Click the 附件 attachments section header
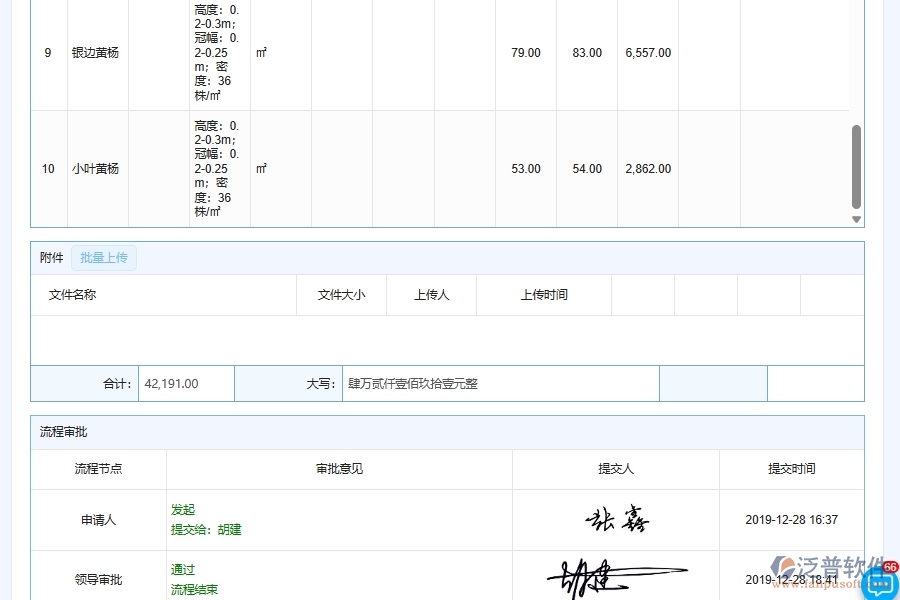Screen dimensions: 900x600 pos(51,257)
